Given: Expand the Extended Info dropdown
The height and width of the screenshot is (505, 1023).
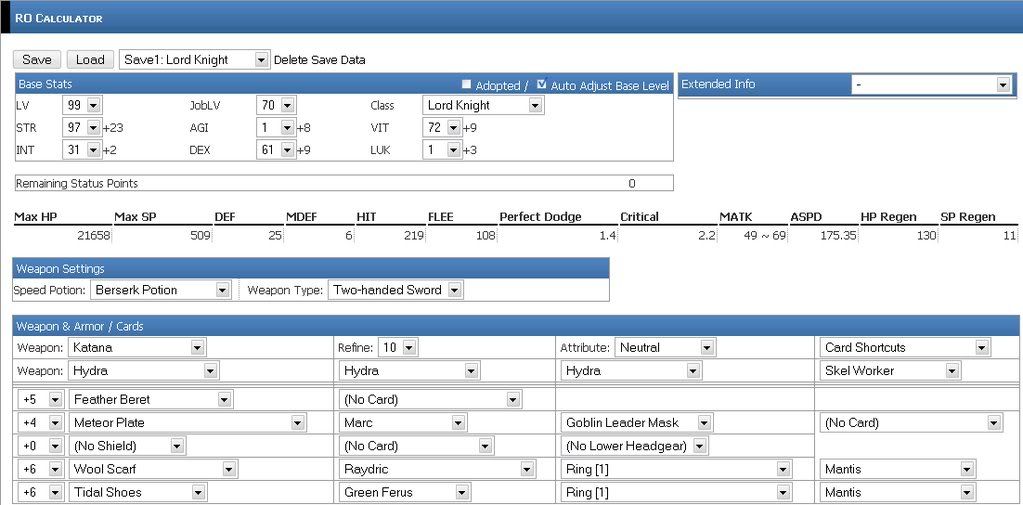Looking at the screenshot, I should [932, 85].
